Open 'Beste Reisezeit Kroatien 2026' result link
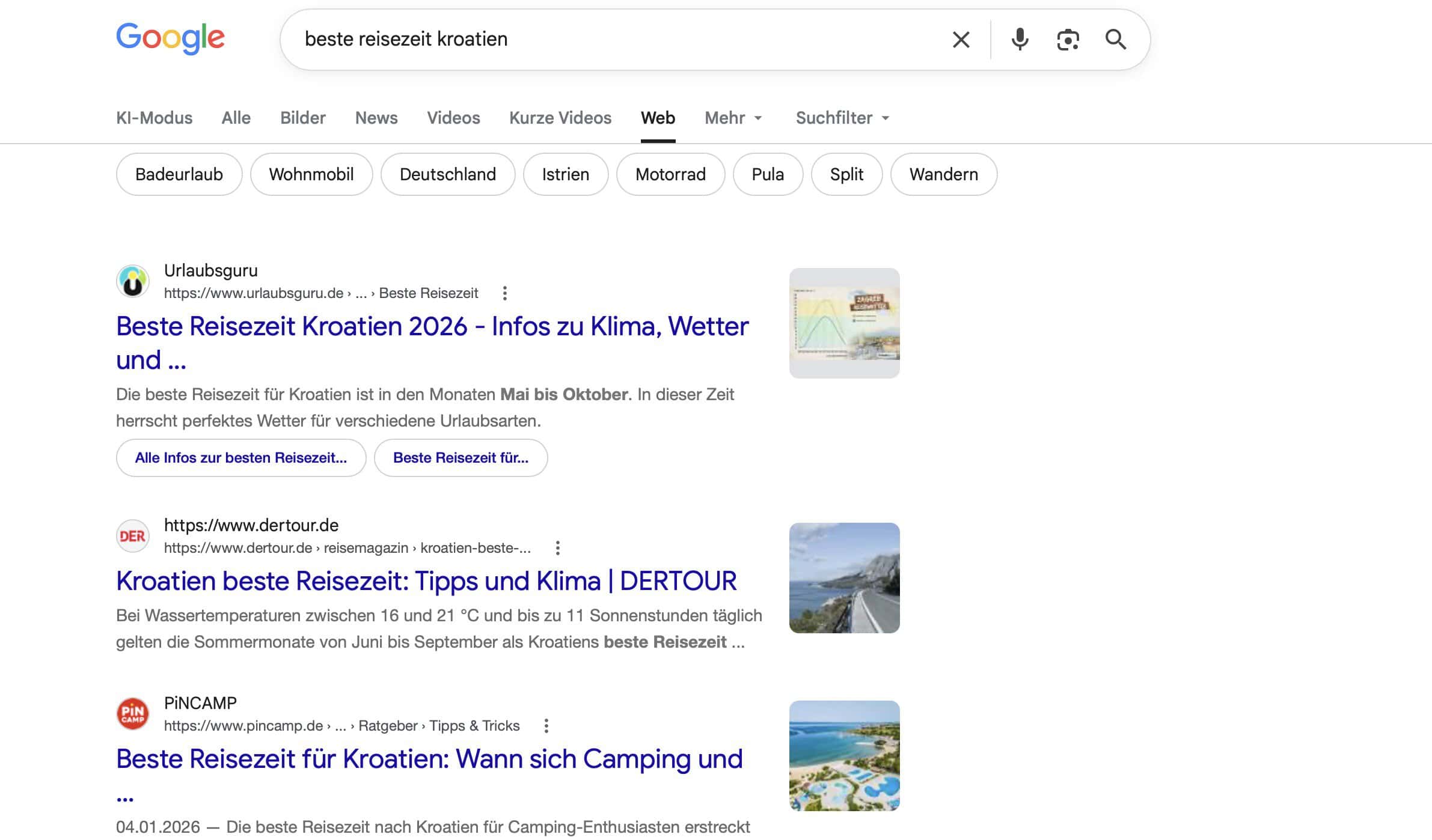 pos(432,343)
